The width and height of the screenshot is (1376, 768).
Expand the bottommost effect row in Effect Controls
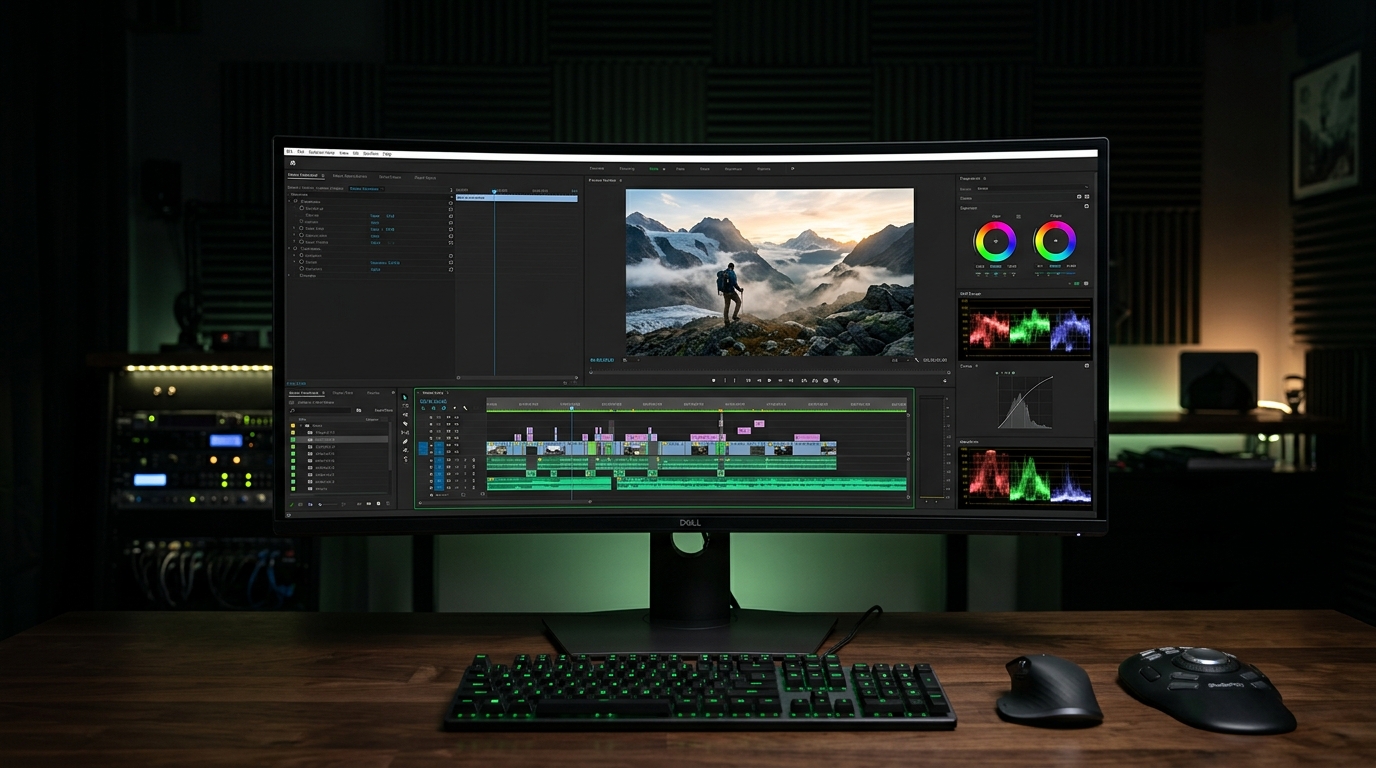click(291, 275)
